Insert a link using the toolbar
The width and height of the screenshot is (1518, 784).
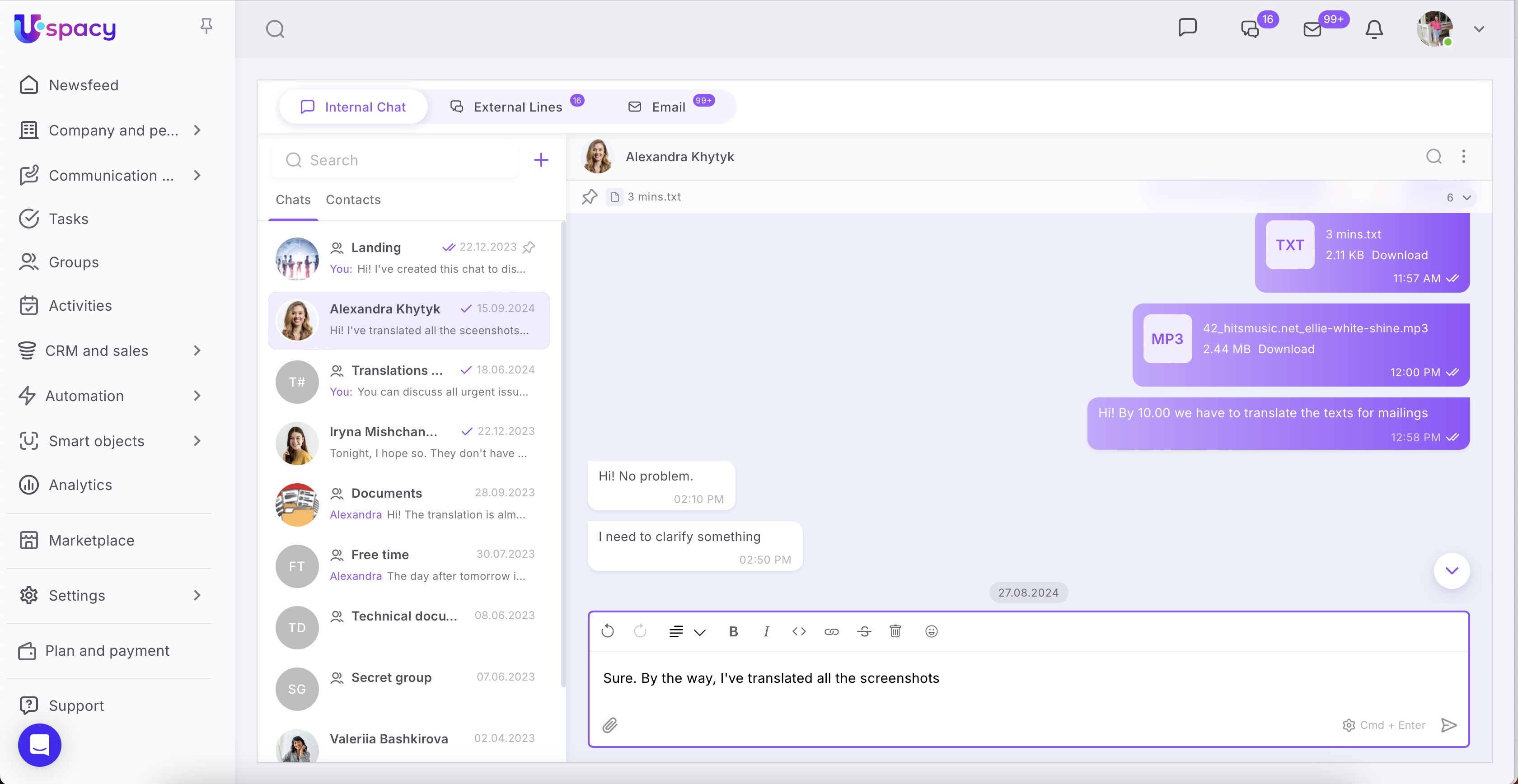point(831,631)
